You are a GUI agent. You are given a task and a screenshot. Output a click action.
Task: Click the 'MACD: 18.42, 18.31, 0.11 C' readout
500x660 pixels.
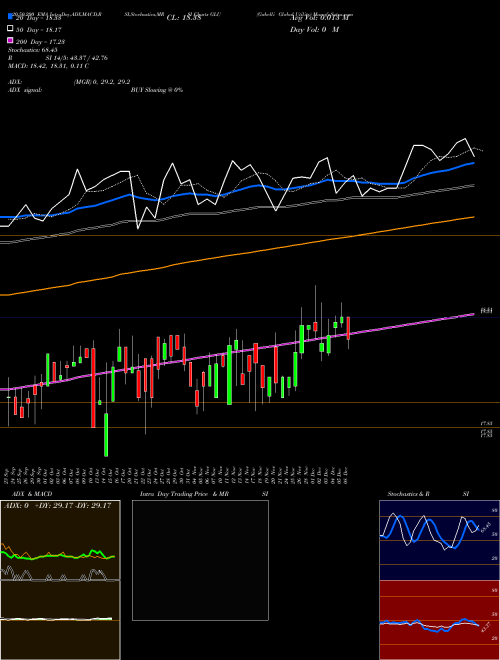48,66
